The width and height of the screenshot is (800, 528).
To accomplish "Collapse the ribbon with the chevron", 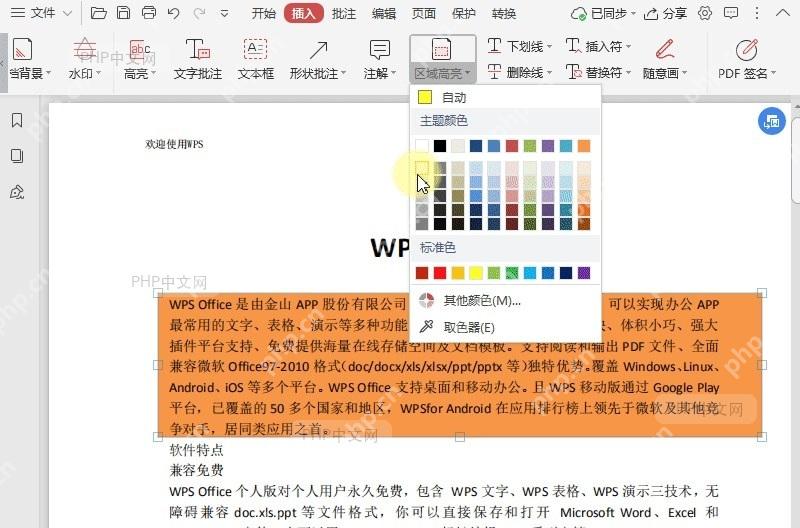I will [782, 13].
